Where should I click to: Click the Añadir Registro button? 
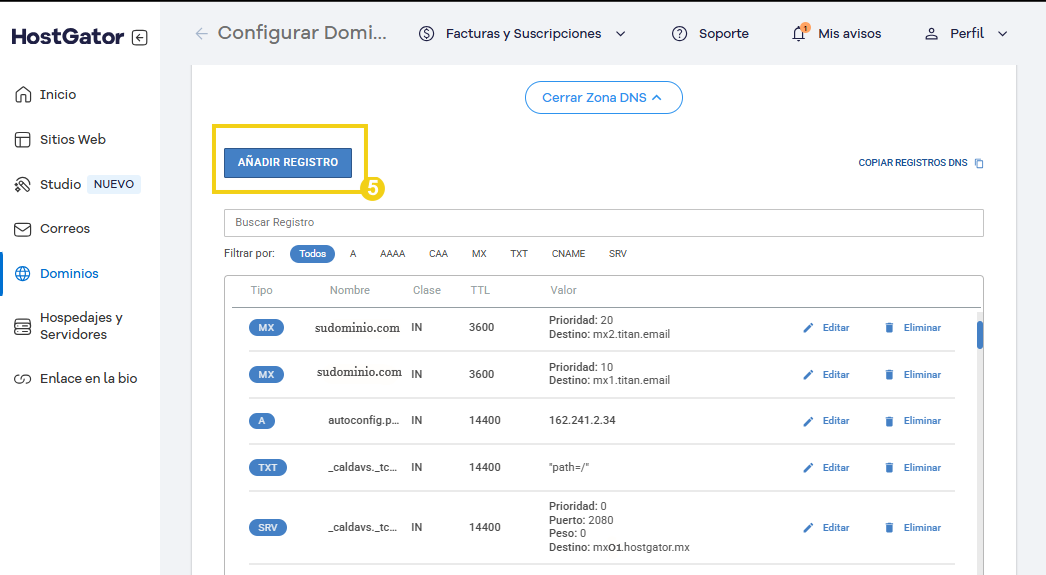click(288, 163)
